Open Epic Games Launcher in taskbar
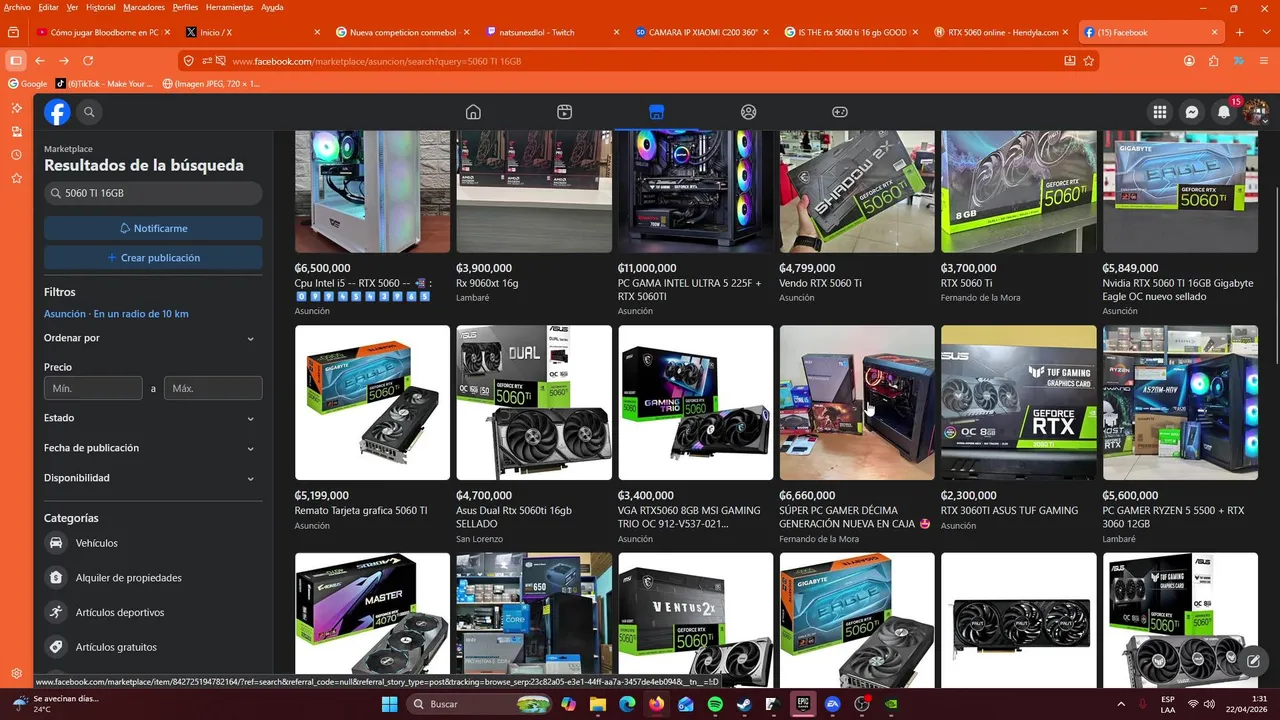1280x720 pixels. (803, 704)
